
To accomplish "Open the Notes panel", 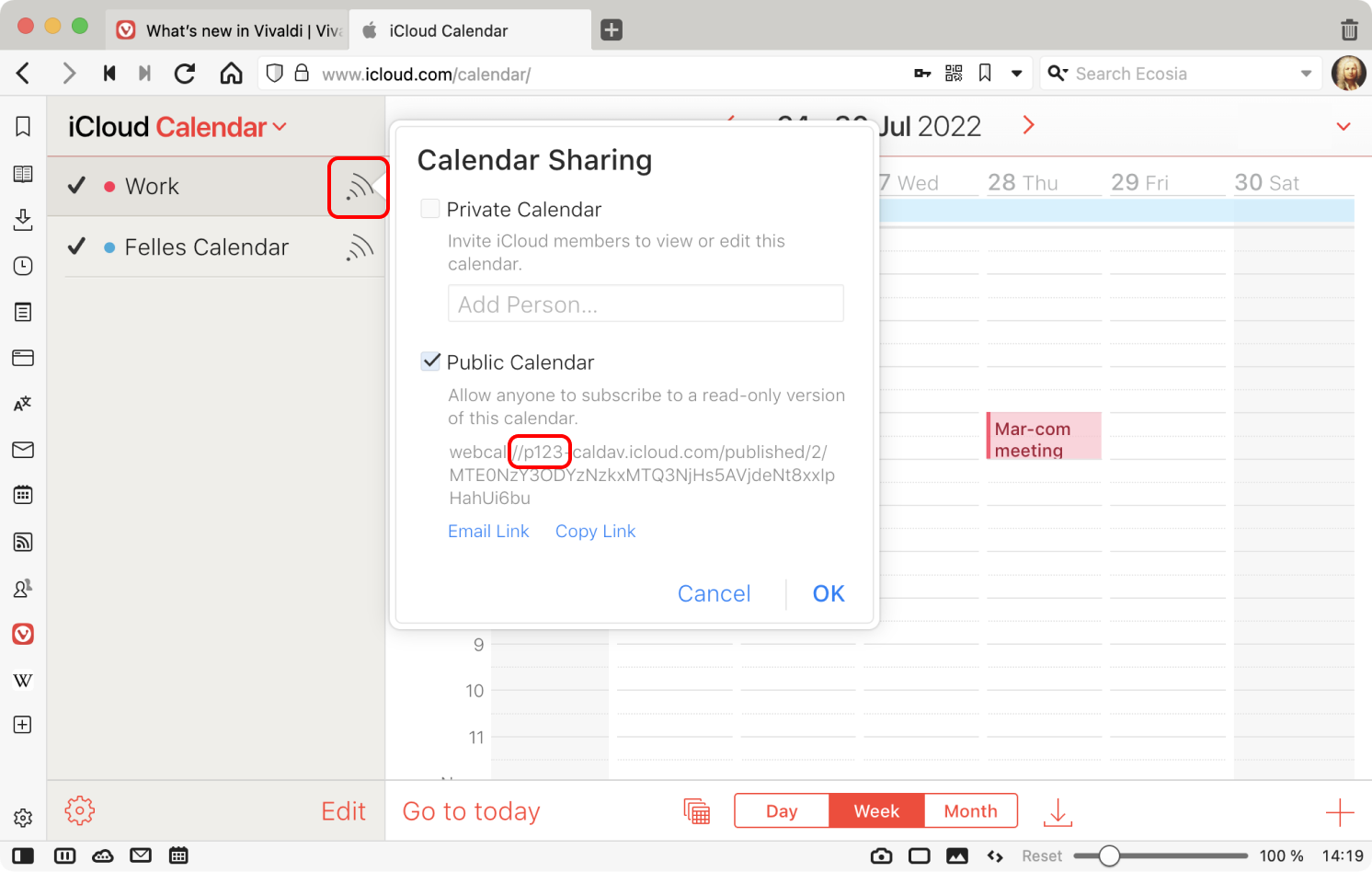I will click(23, 312).
